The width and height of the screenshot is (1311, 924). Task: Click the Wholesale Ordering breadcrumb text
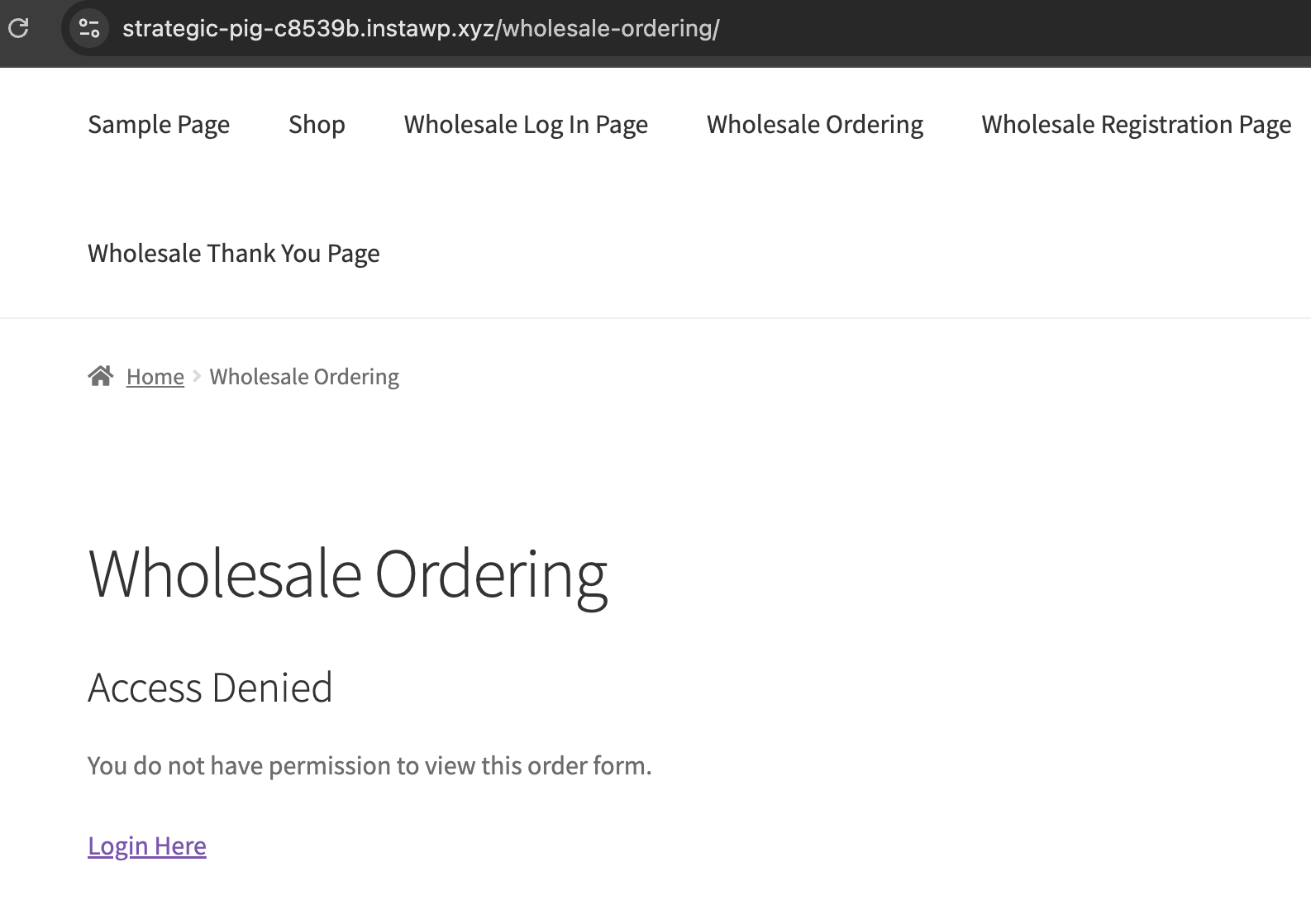tap(304, 377)
